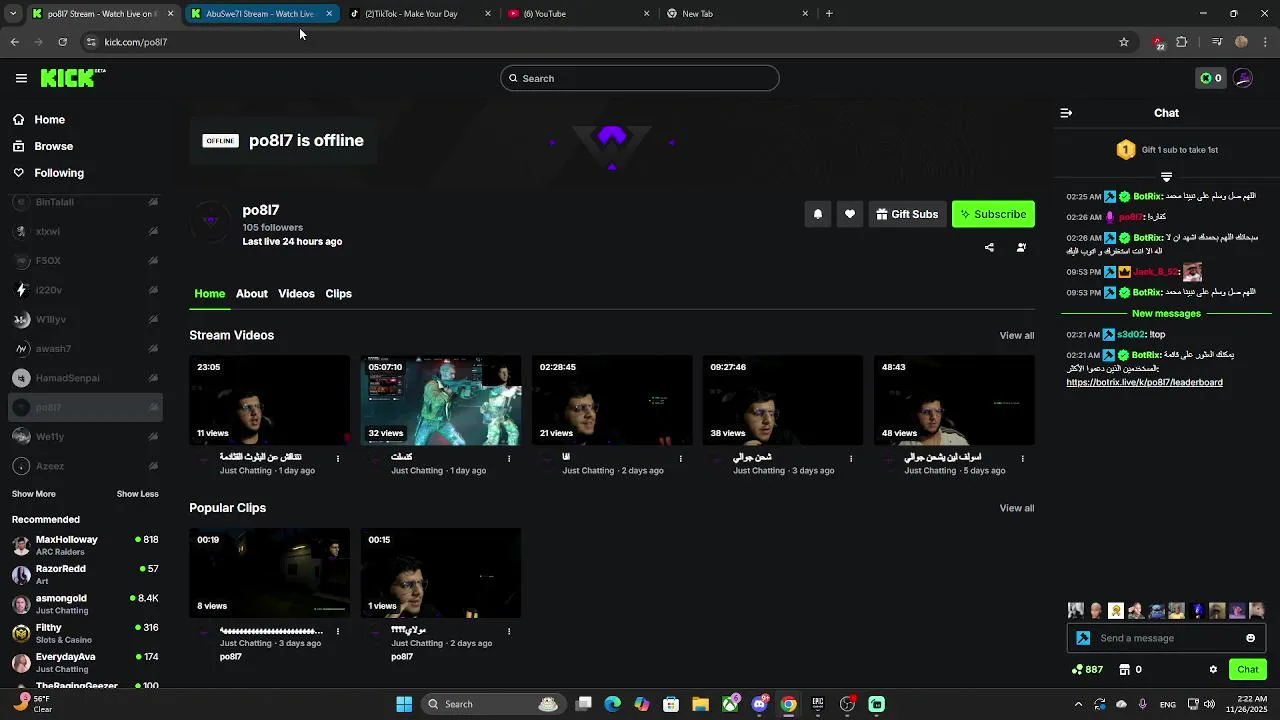Viewport: 1280px width, 720px height.
Task: Expand the pinned gift leaderboard handle
Action: click(x=1166, y=177)
